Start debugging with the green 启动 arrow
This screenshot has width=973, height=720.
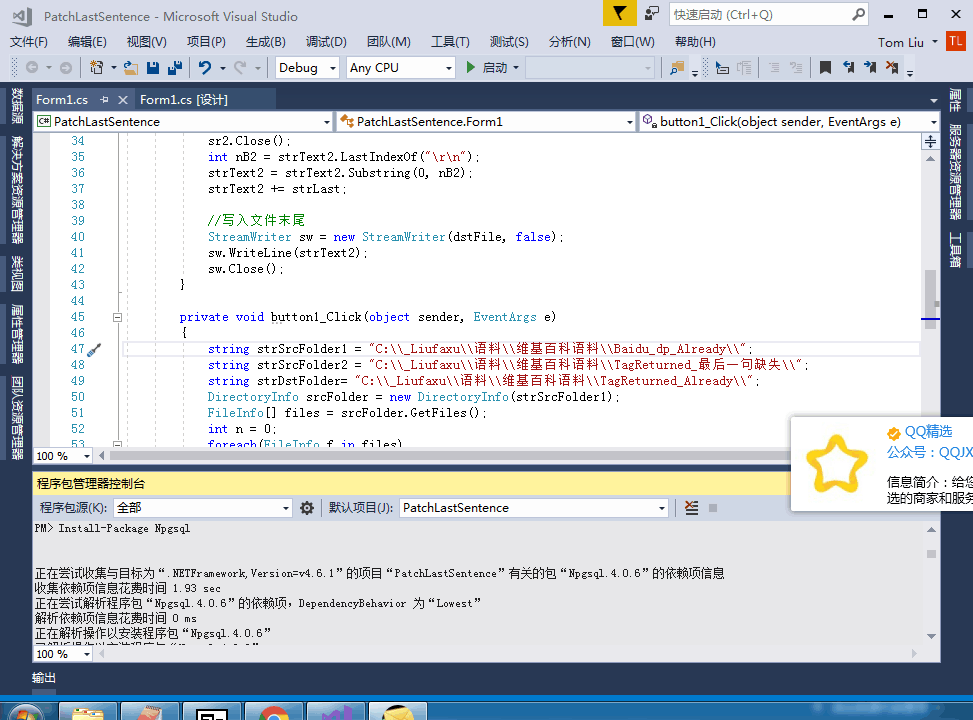coord(470,67)
